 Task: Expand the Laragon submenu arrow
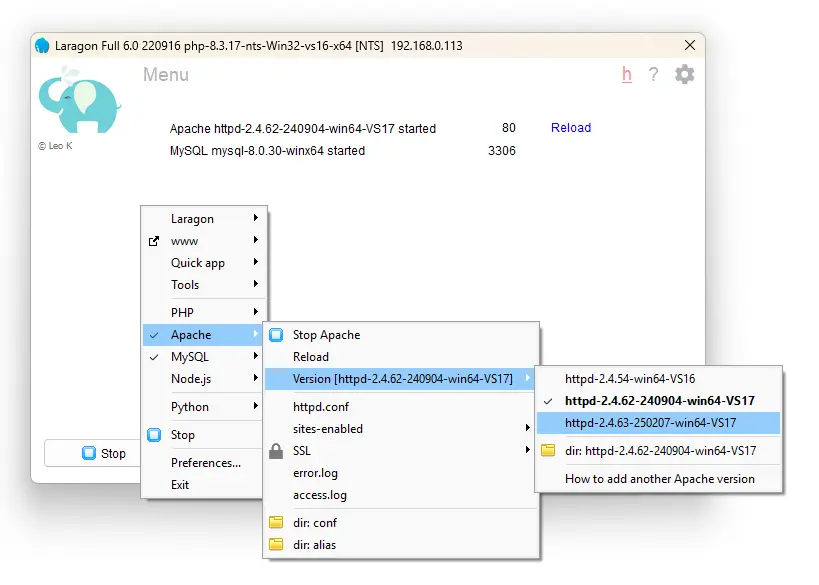[255, 218]
